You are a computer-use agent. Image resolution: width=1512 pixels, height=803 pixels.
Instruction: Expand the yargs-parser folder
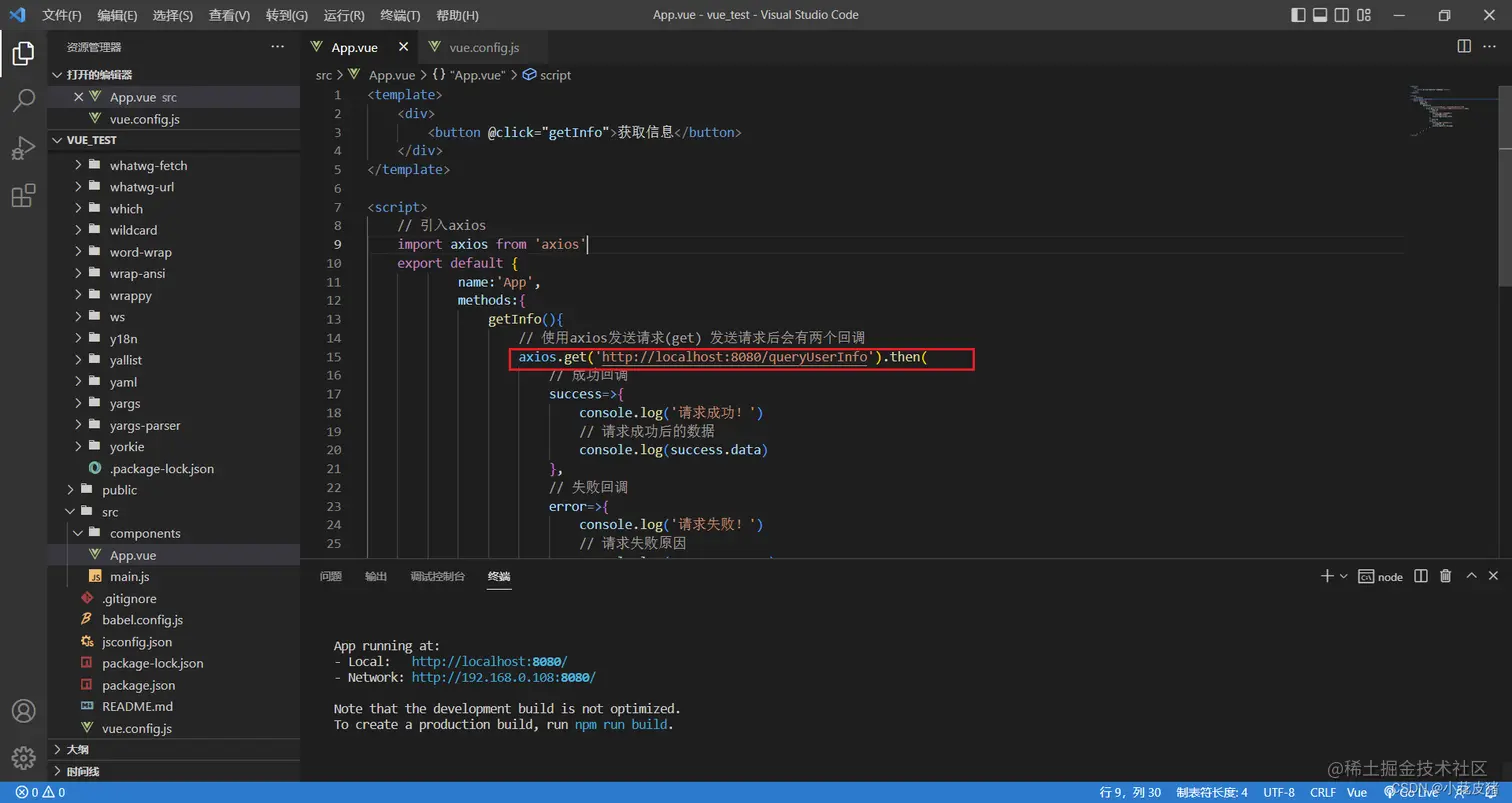pos(174,425)
